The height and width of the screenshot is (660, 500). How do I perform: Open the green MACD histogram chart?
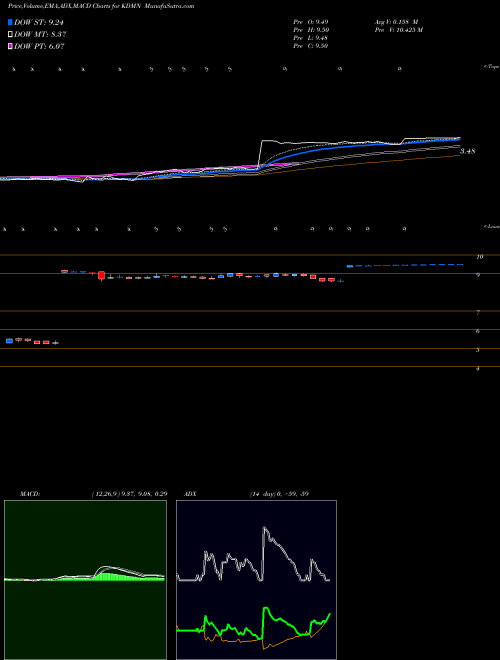coord(85,580)
